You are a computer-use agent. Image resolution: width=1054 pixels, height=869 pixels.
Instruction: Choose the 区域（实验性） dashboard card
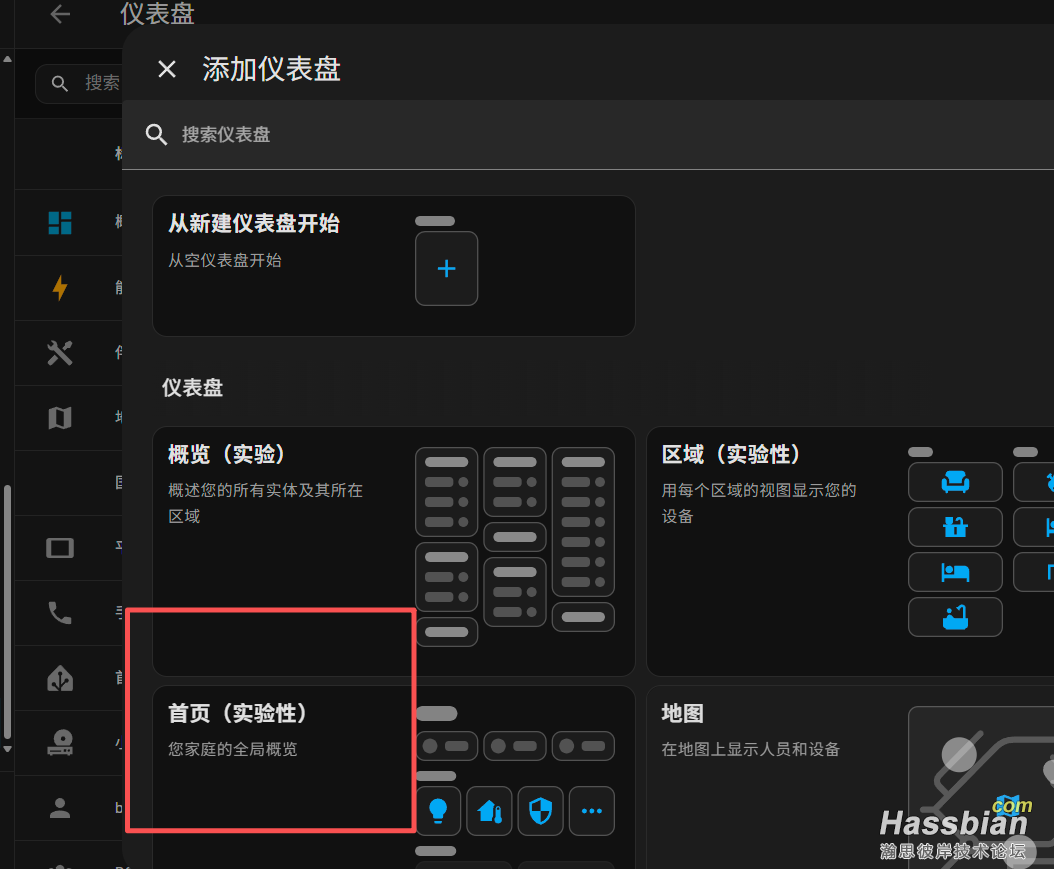[x=850, y=551]
